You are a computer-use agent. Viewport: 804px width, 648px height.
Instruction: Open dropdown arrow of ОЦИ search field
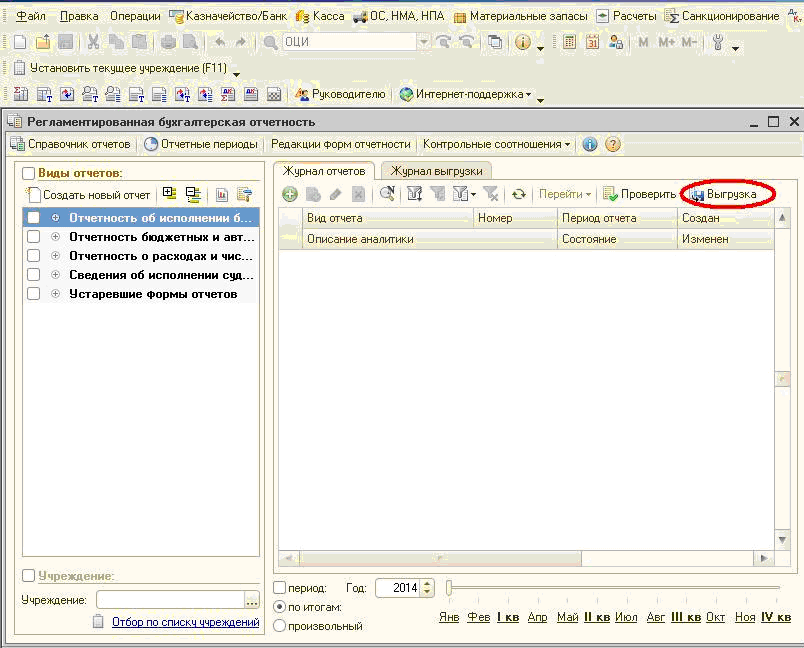[424, 42]
